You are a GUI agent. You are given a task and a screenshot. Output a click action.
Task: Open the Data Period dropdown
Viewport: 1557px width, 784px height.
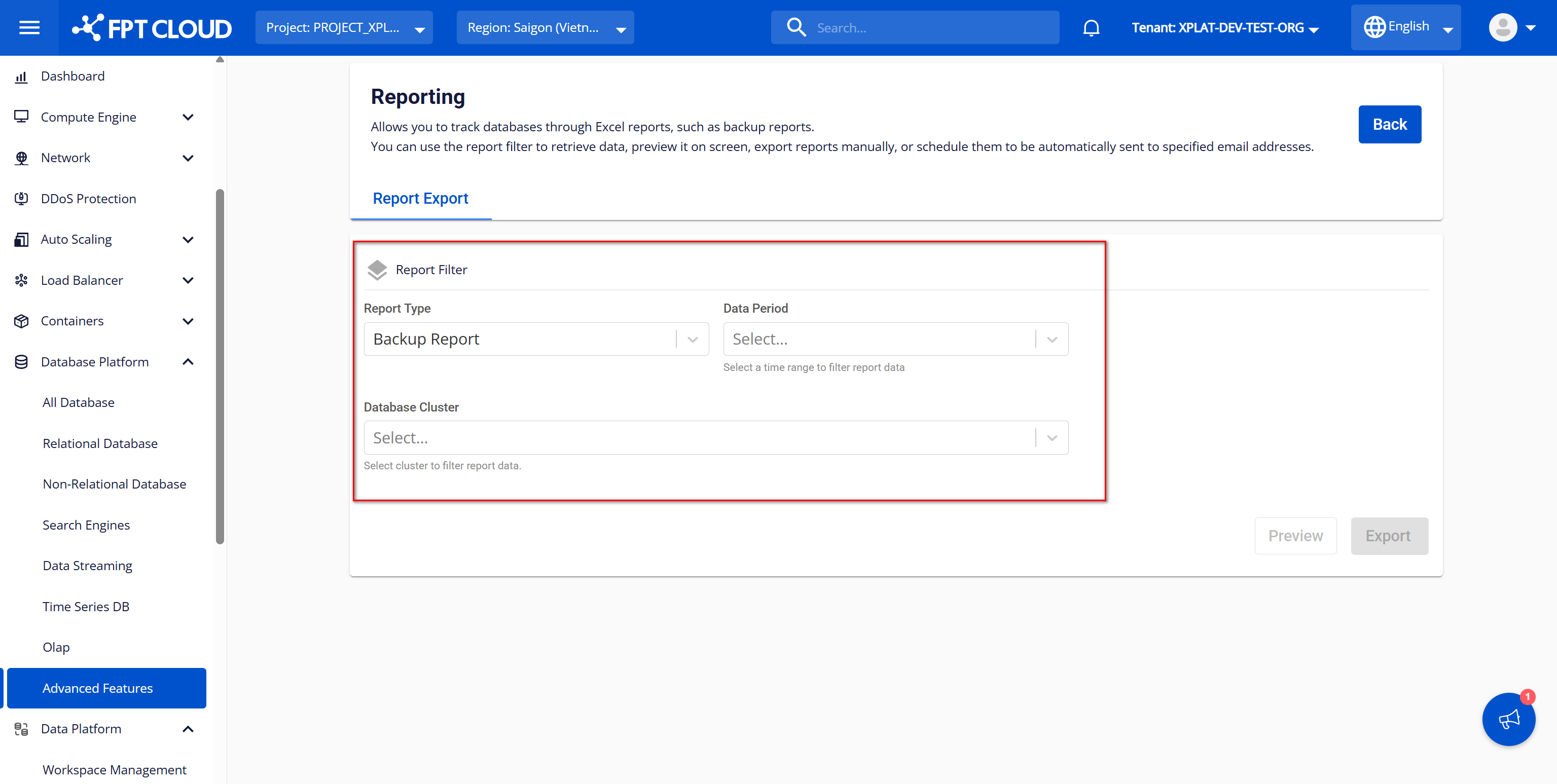pyautogui.click(x=895, y=339)
